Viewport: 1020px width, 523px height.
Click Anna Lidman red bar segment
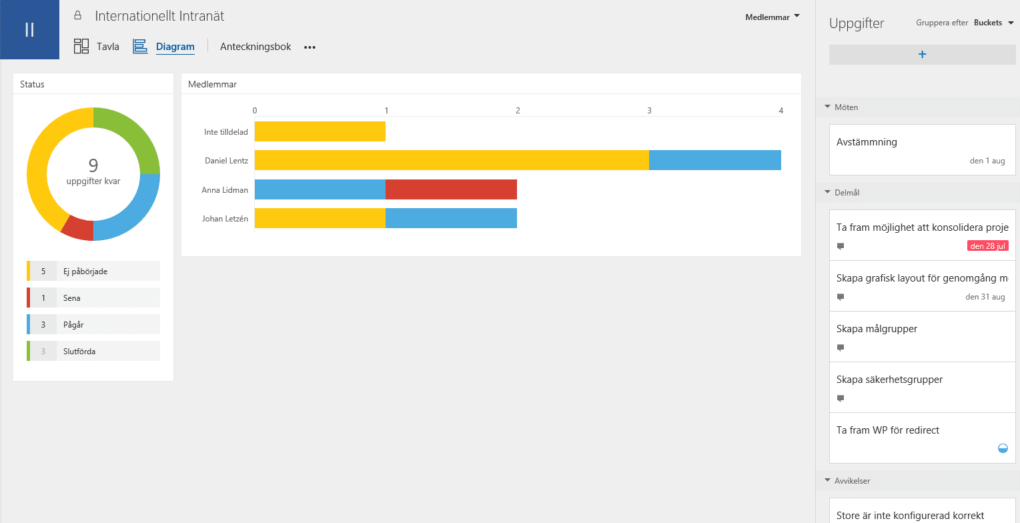click(451, 189)
